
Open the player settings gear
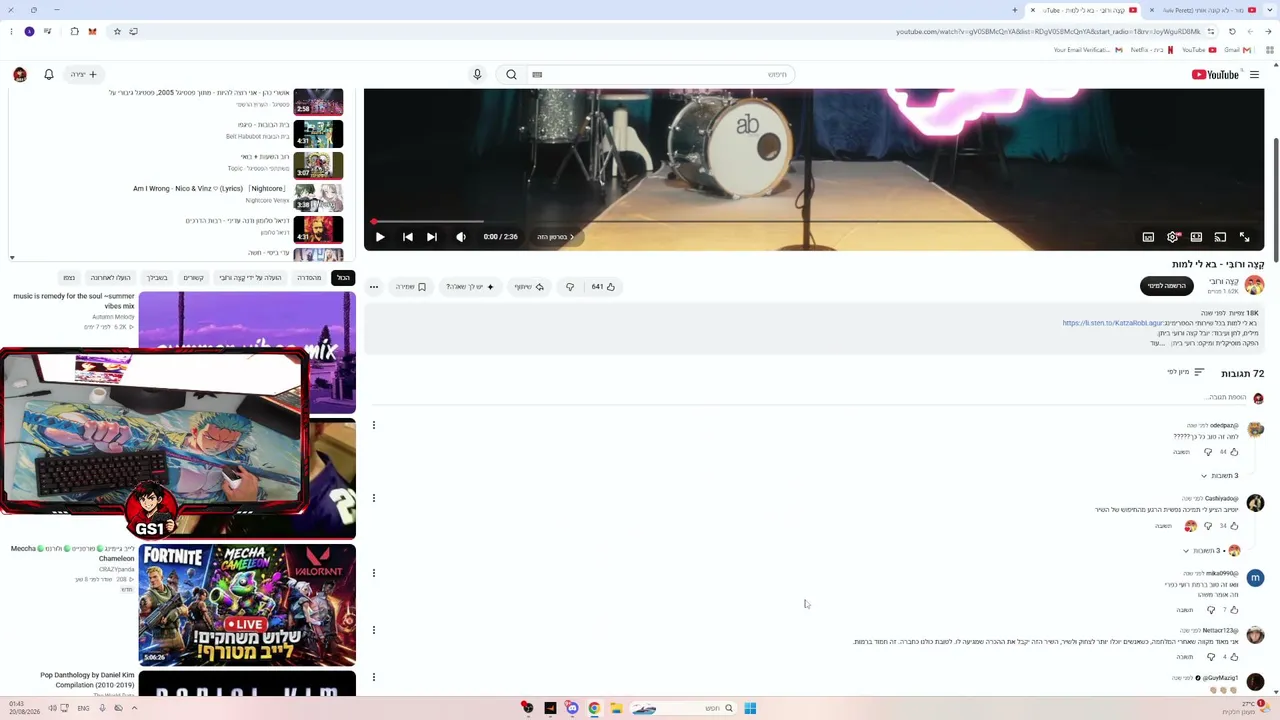[1172, 237]
